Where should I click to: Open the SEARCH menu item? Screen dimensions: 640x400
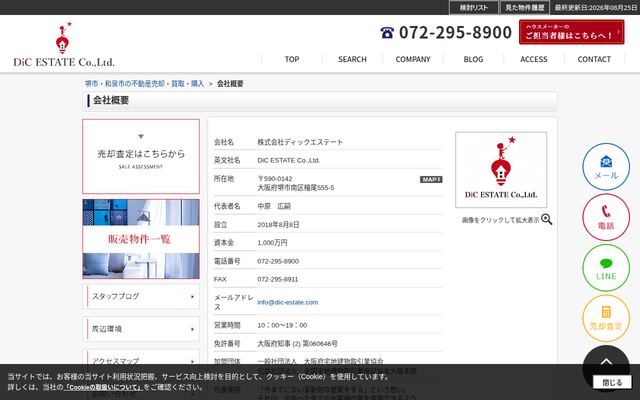(x=352, y=59)
